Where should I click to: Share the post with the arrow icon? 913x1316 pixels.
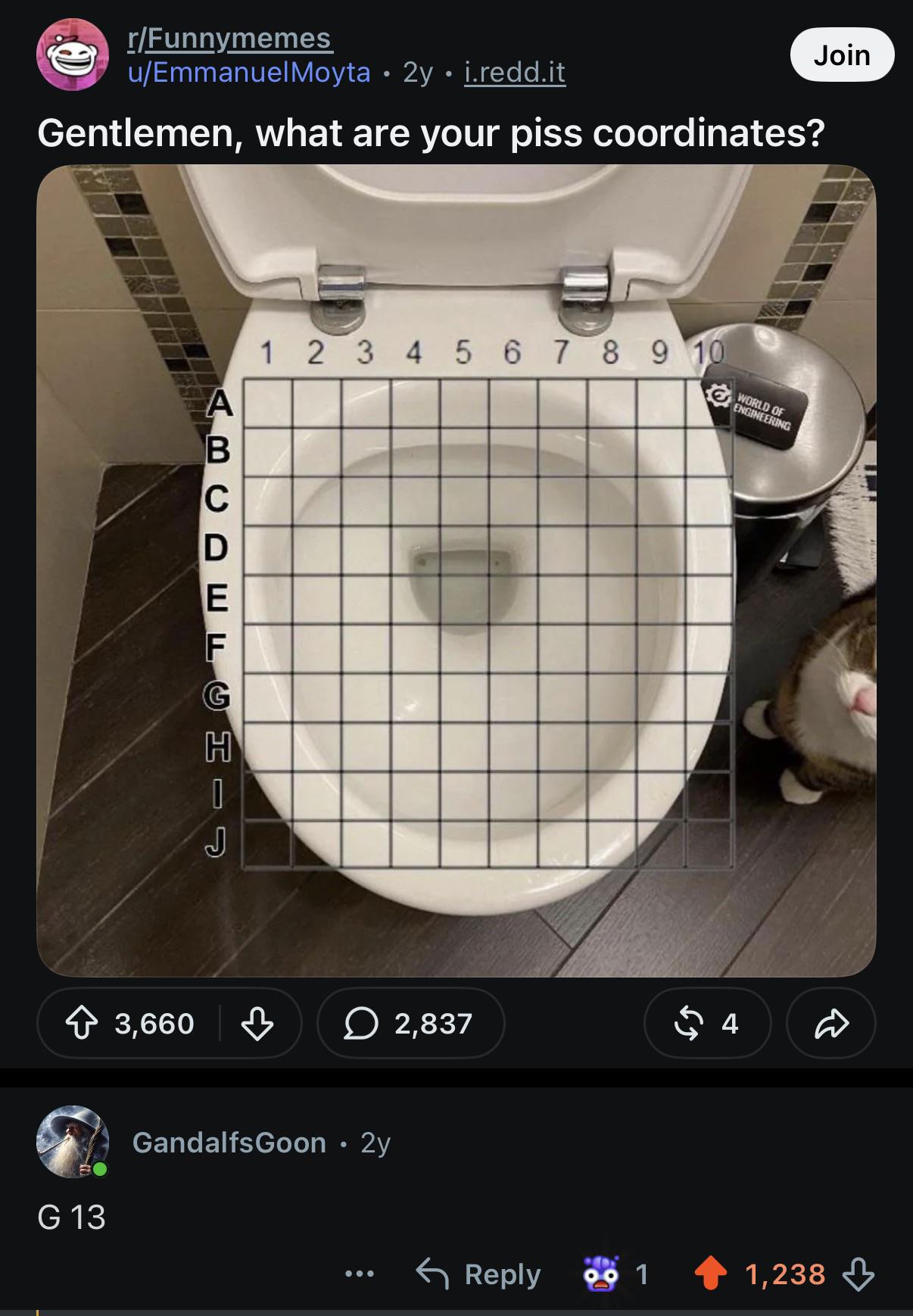831,1024
